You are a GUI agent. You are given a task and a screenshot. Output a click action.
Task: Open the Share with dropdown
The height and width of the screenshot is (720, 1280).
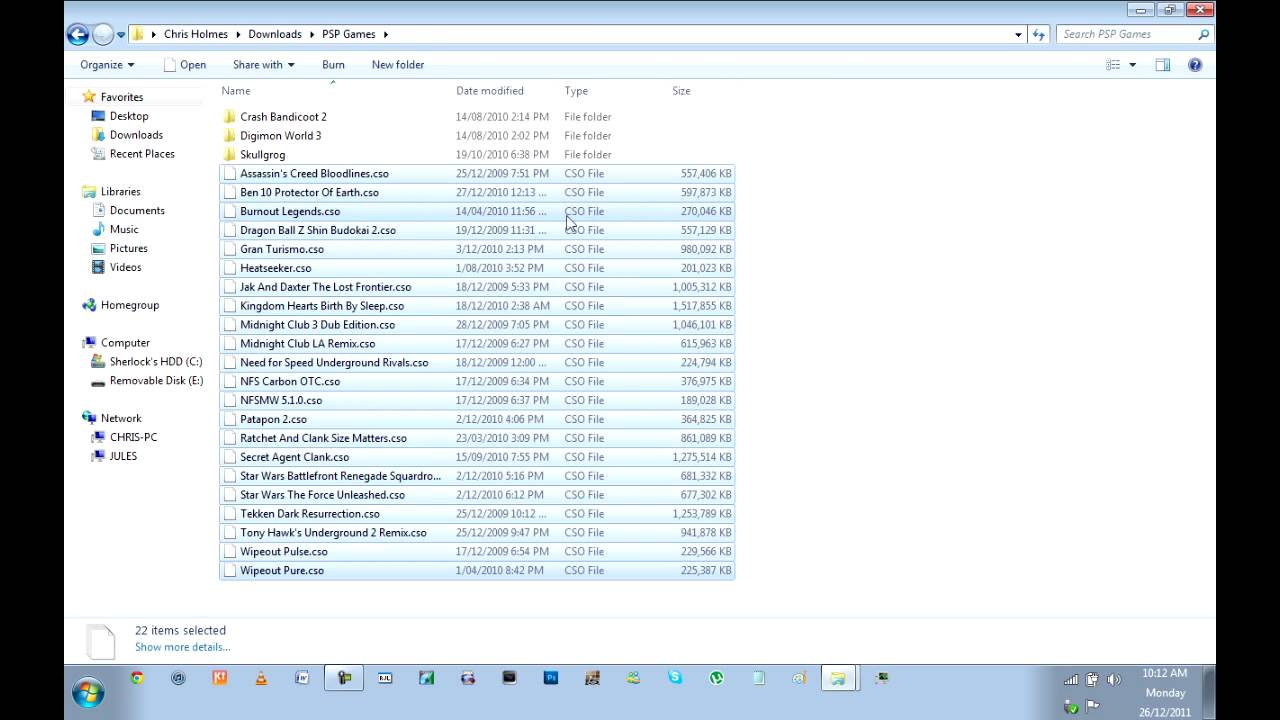[263, 65]
